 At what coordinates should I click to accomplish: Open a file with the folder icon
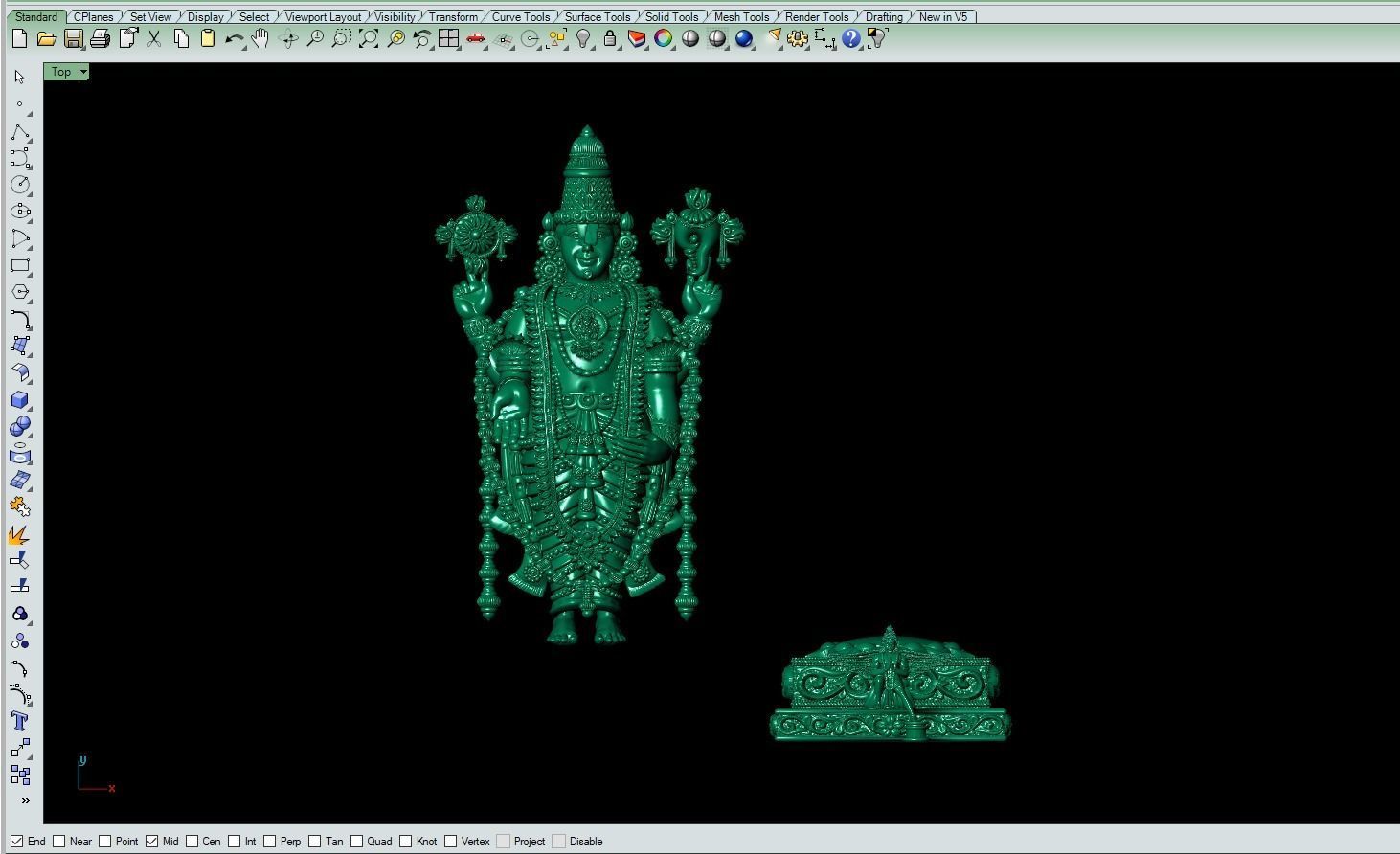click(x=46, y=39)
